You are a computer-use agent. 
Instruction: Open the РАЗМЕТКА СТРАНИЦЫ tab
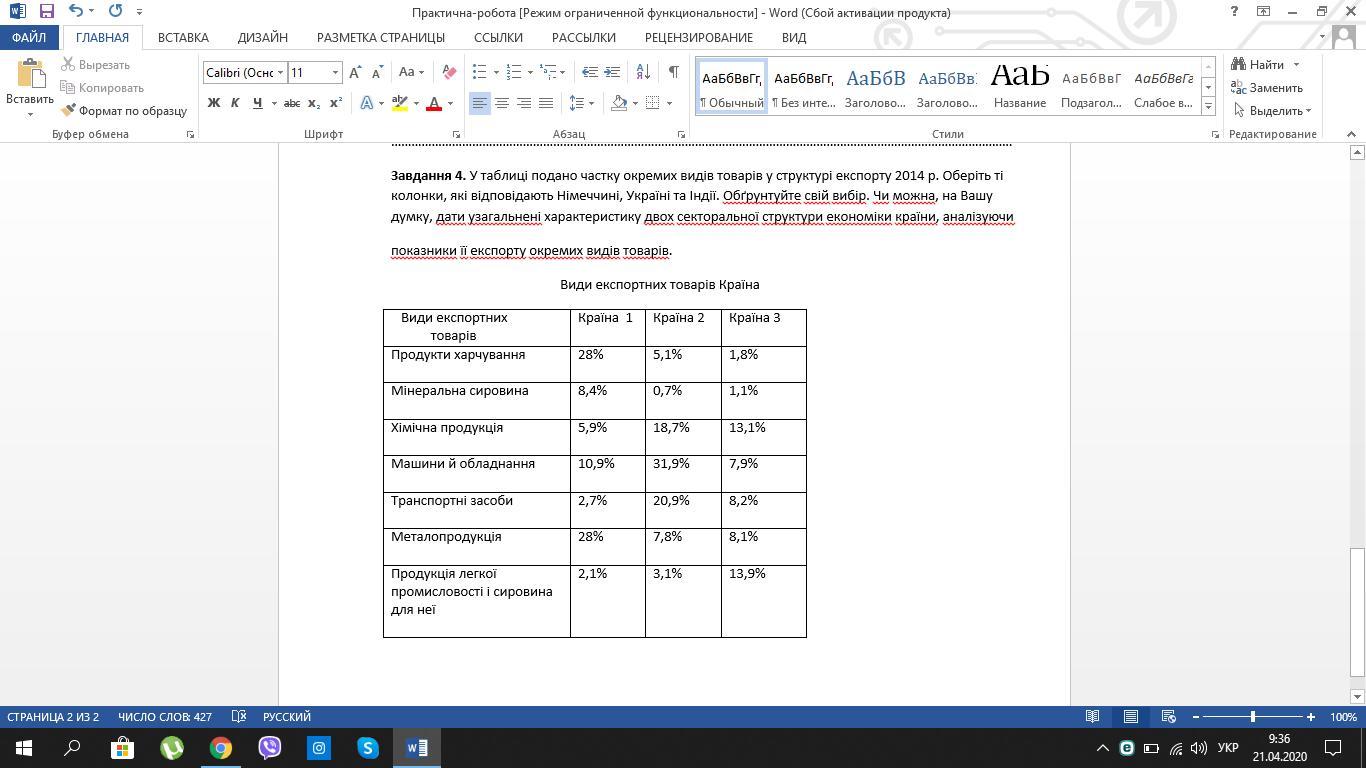point(381,37)
